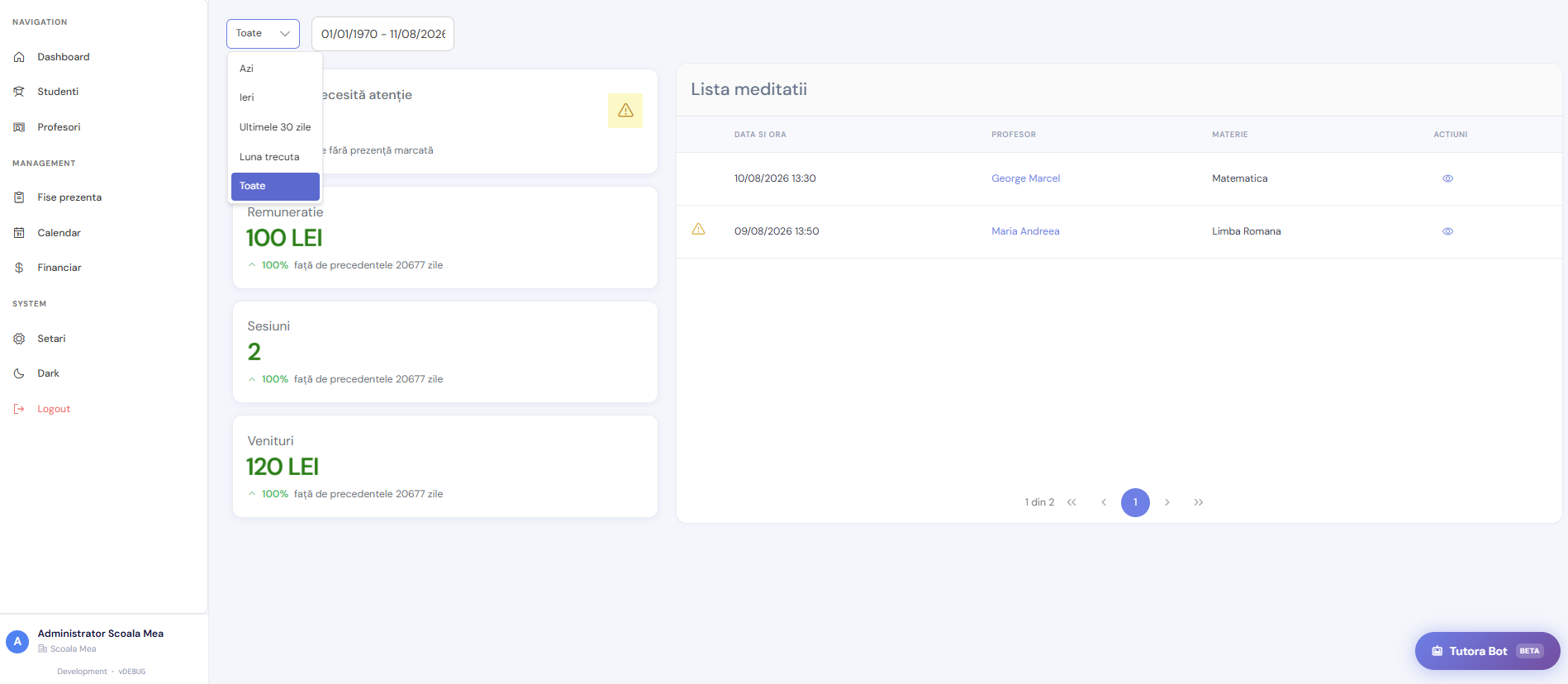Click the Sesiuni count 2
The image size is (1568, 684).
[254, 352]
